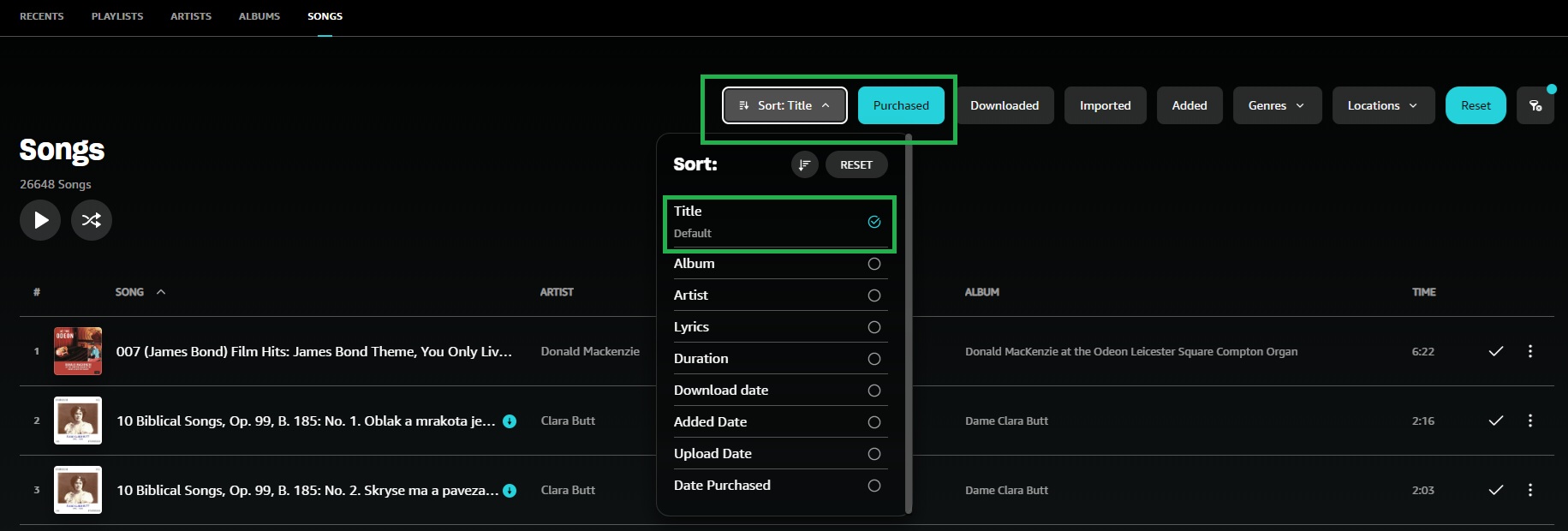
Task: Toggle the Purchased filter
Action: 901,105
